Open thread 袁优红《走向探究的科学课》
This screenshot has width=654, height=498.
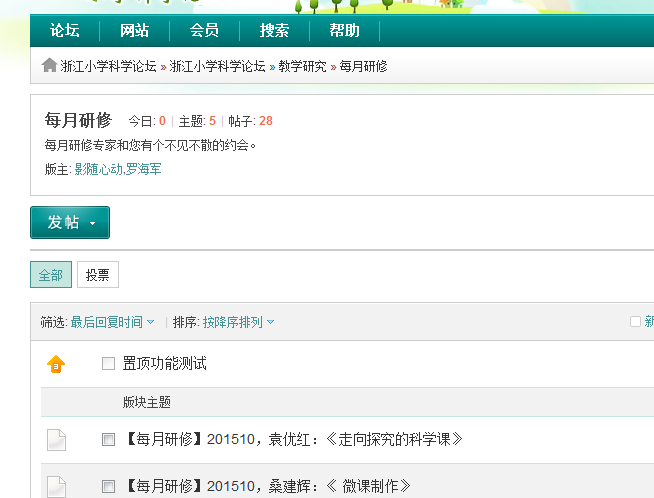pyautogui.click(x=294, y=439)
